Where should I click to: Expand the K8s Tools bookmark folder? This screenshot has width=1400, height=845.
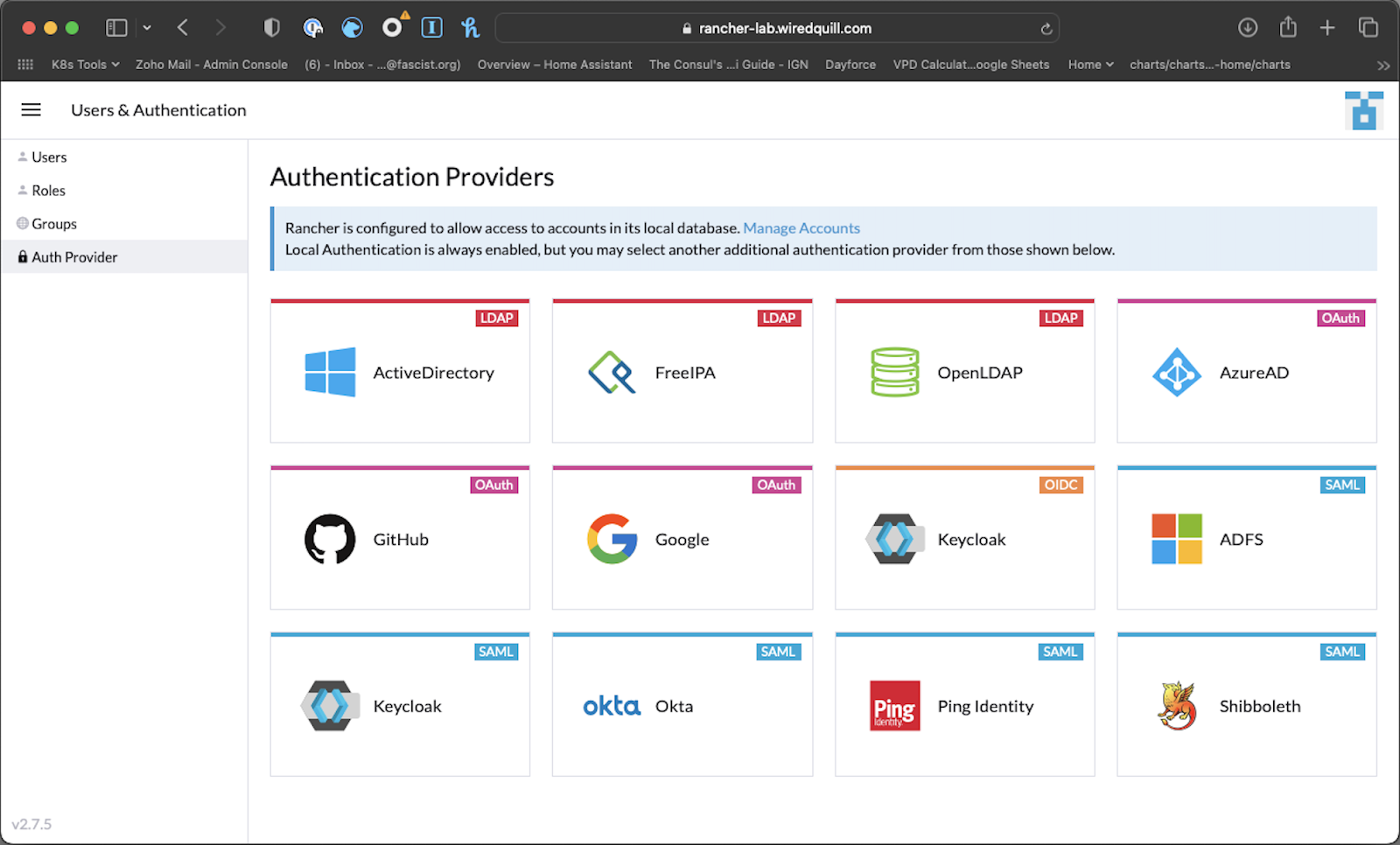[x=85, y=65]
